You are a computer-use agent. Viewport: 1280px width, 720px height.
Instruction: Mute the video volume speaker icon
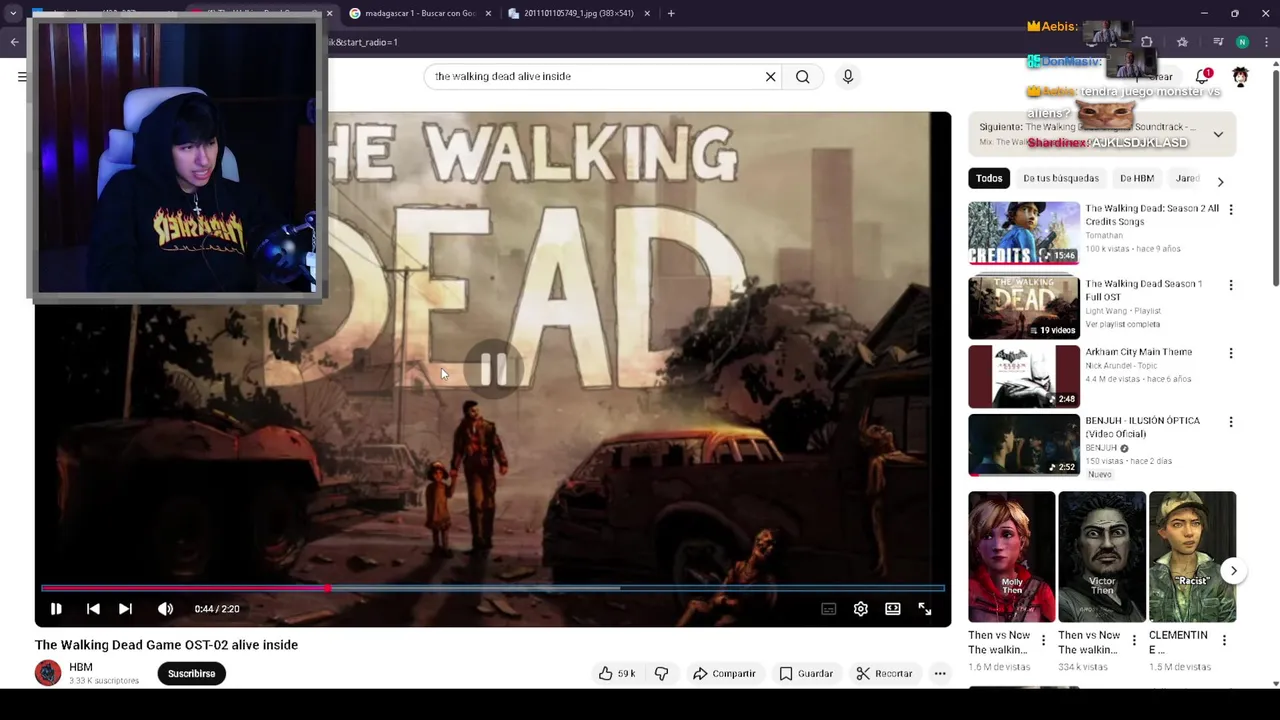pyautogui.click(x=165, y=609)
